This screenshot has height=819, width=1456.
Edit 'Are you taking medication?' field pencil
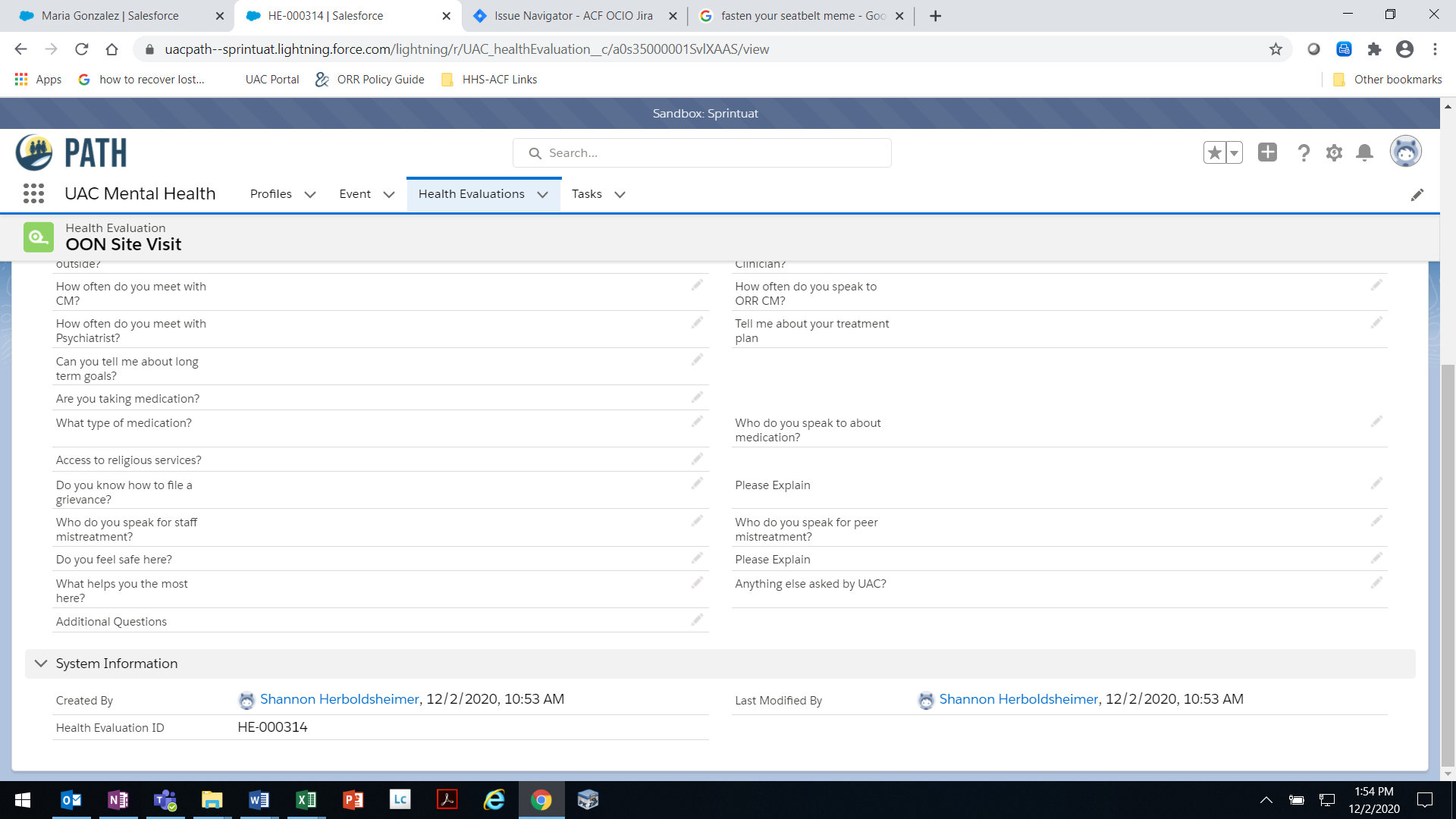[697, 397]
